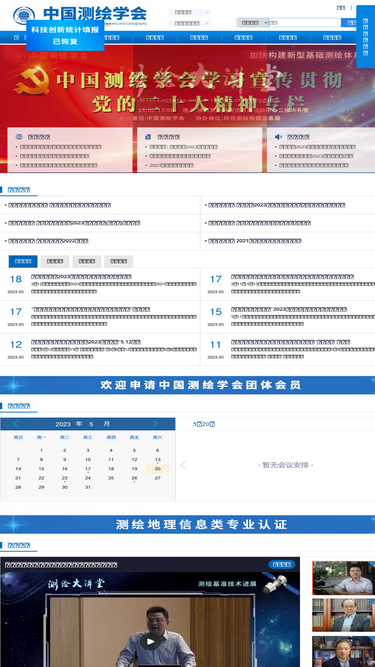Click the blue search button
The image size is (375, 667).
click(x=349, y=23)
